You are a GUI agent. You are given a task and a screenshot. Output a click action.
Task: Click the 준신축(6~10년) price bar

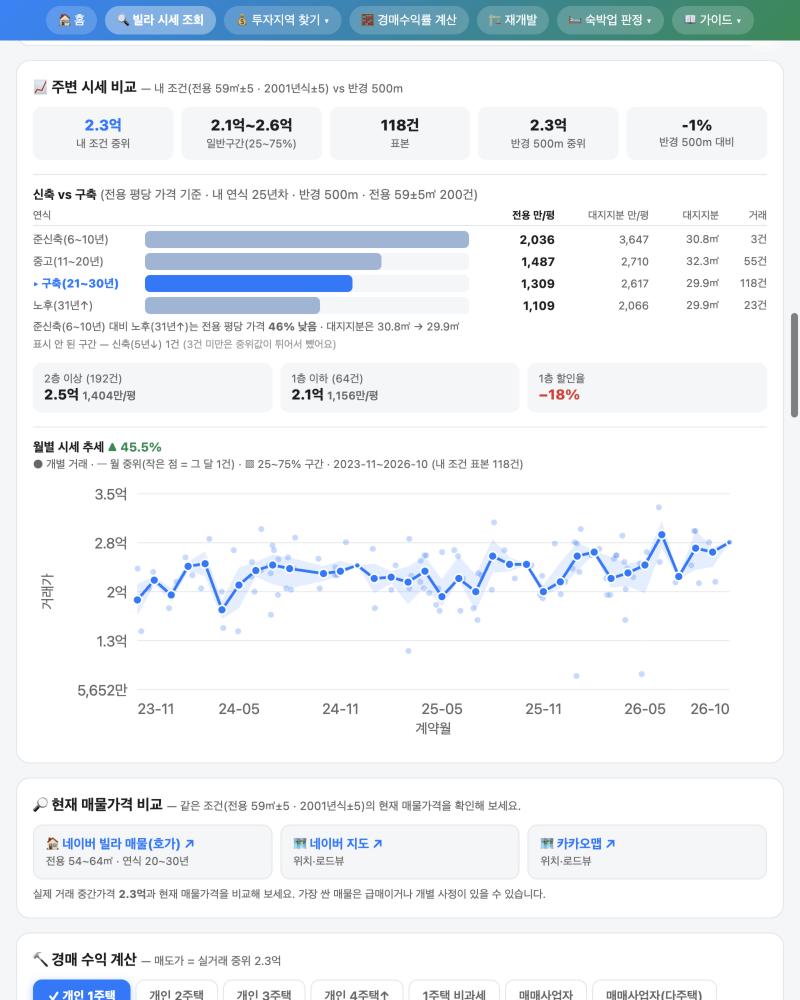(x=307, y=239)
